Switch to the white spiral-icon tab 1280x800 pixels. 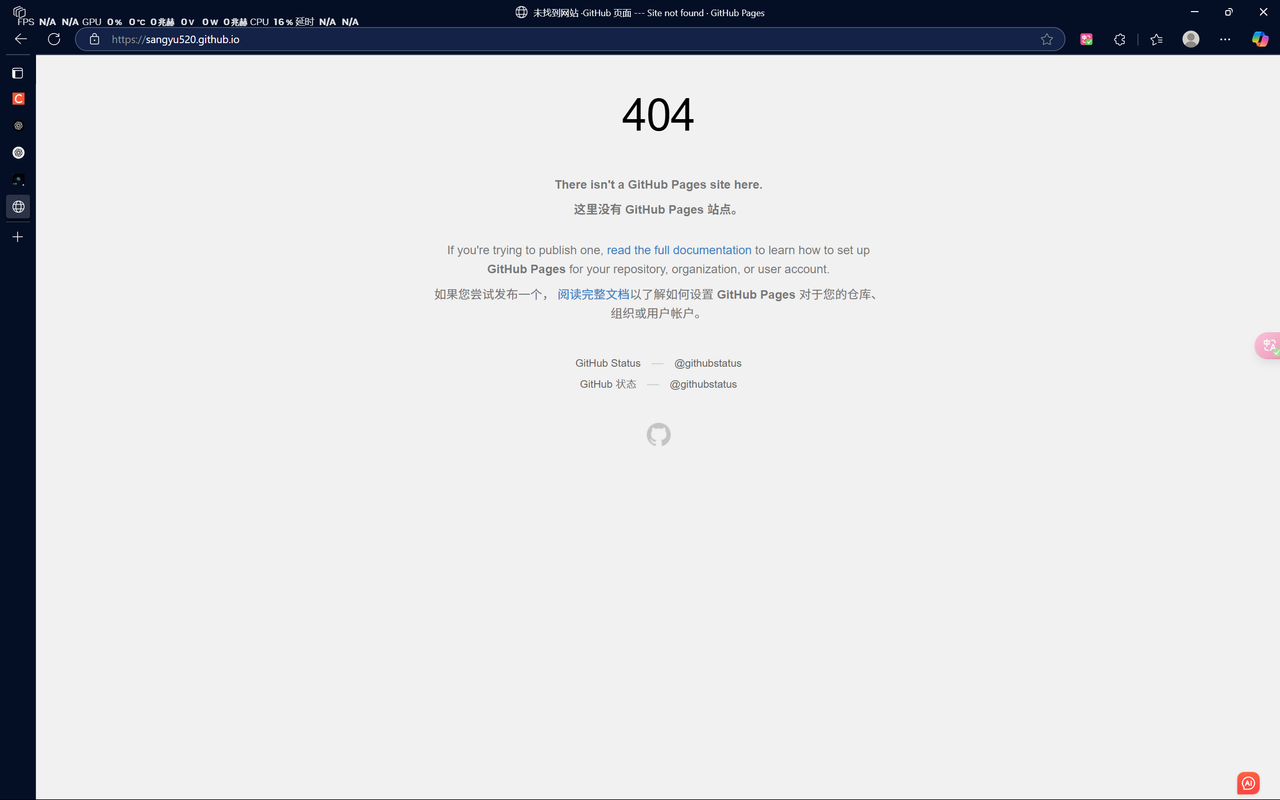coord(18,153)
